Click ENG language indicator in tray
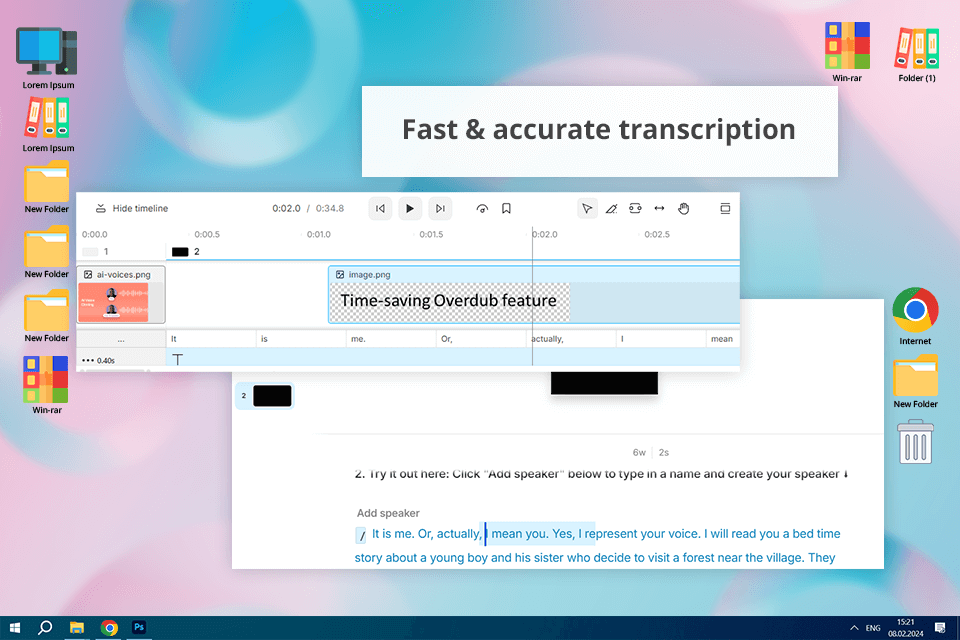 click(x=873, y=628)
